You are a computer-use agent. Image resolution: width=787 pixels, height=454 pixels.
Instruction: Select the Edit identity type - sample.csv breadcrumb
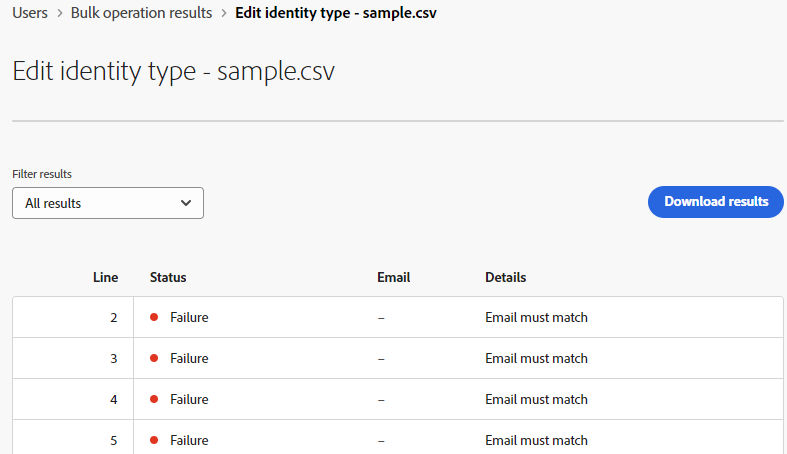pyautogui.click(x=336, y=13)
